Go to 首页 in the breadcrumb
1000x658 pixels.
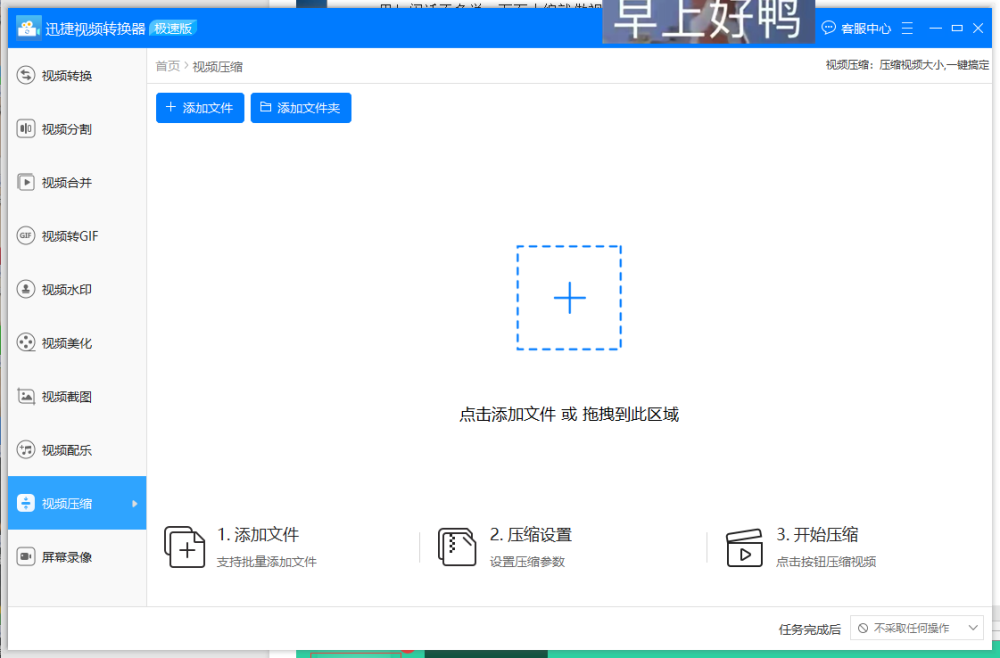point(167,67)
